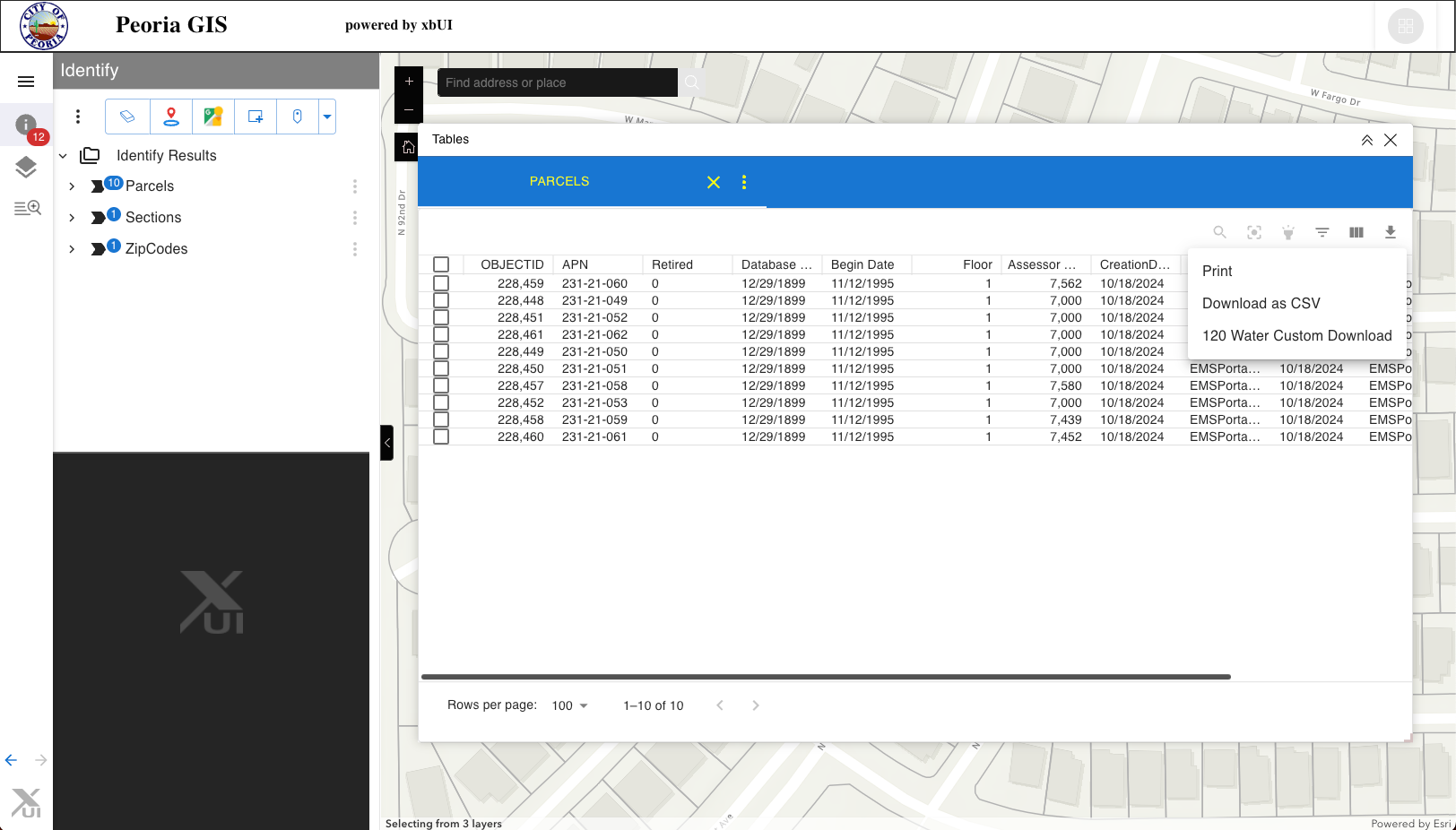This screenshot has height=830, width=1456.
Task: Click the table filter icon
Action: coord(1322,232)
